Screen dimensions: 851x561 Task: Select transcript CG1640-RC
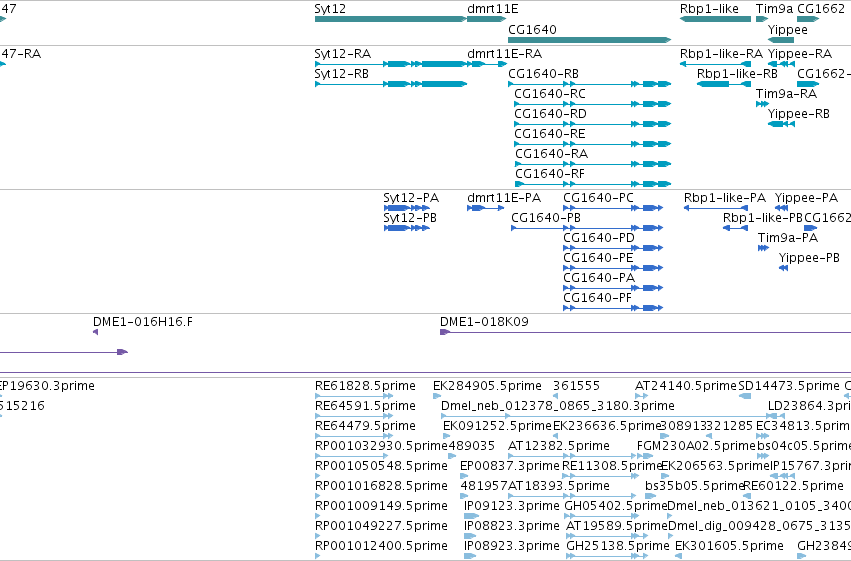pos(593,104)
